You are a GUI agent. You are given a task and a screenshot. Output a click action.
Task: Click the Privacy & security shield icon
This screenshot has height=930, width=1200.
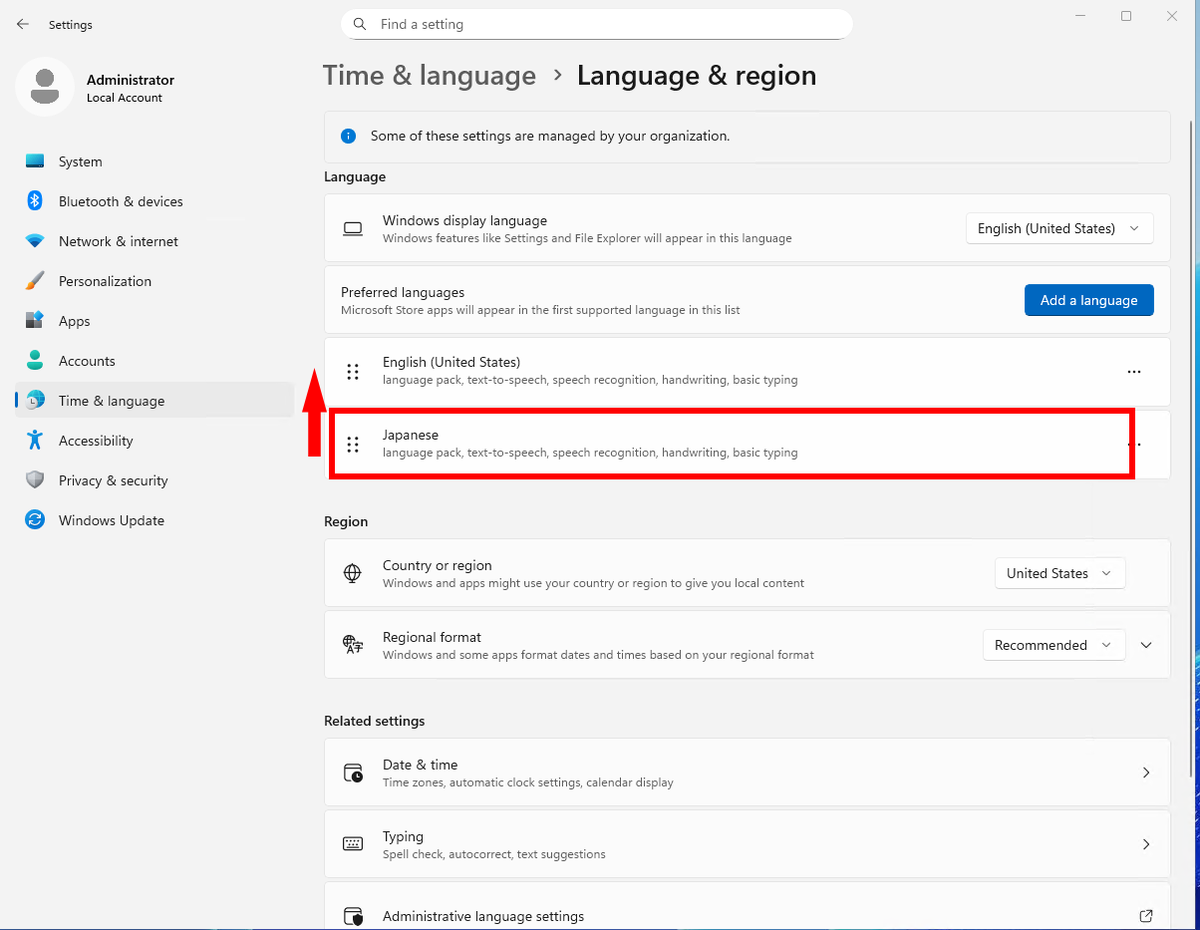[x=35, y=480]
